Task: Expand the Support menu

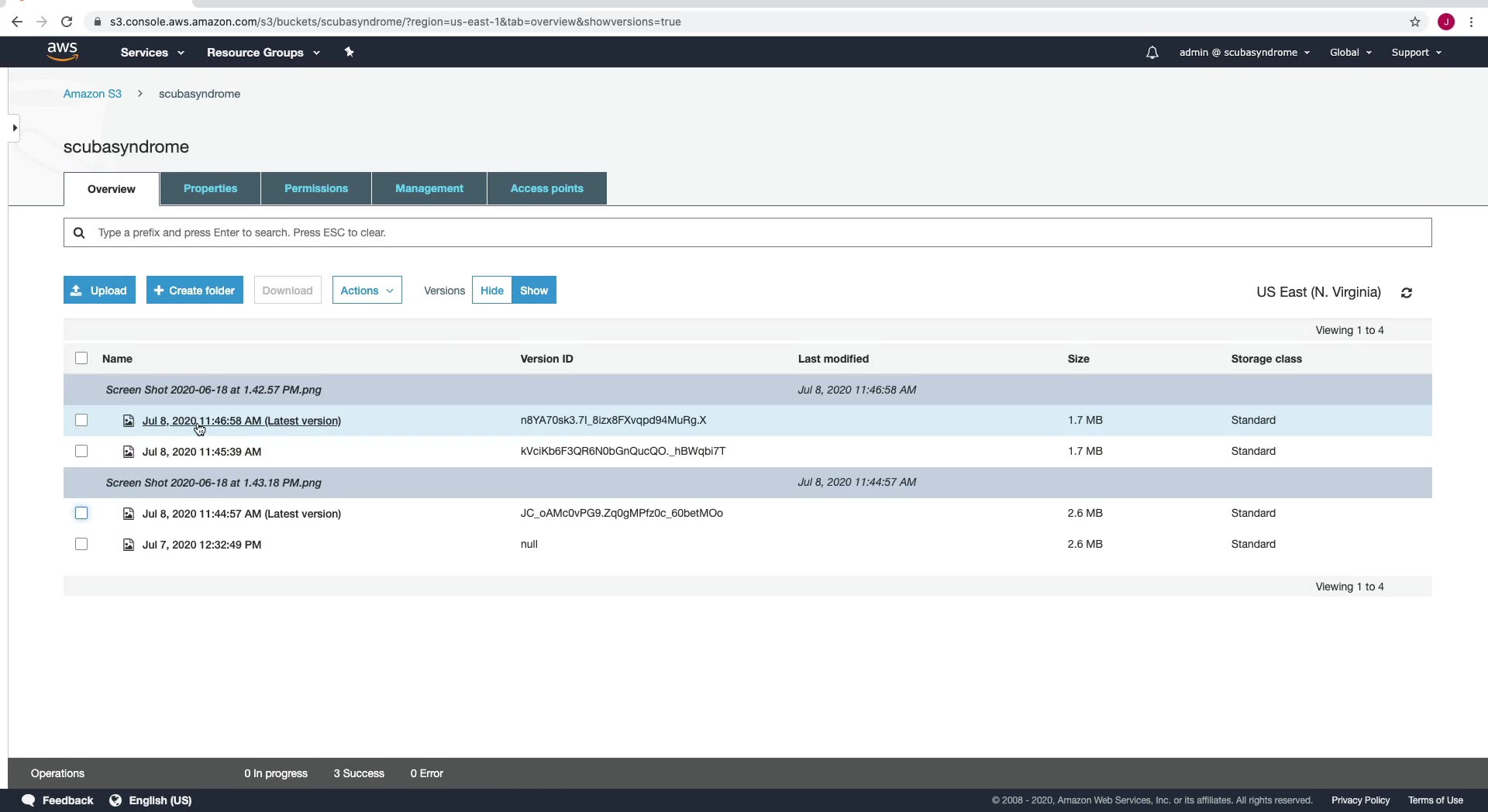Action: point(1417,53)
